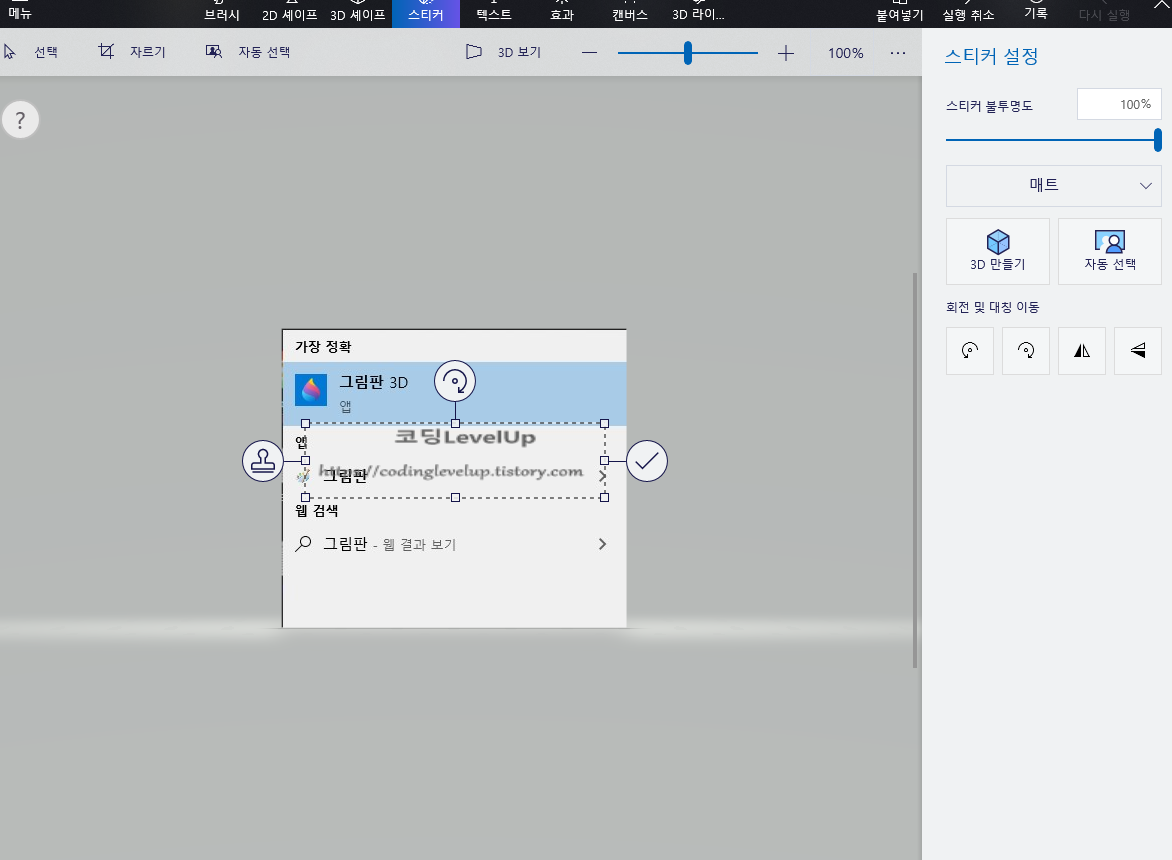The height and width of the screenshot is (860, 1172).
Task: Click the 가장 정확 heading on the canvas
Action: 323,347
